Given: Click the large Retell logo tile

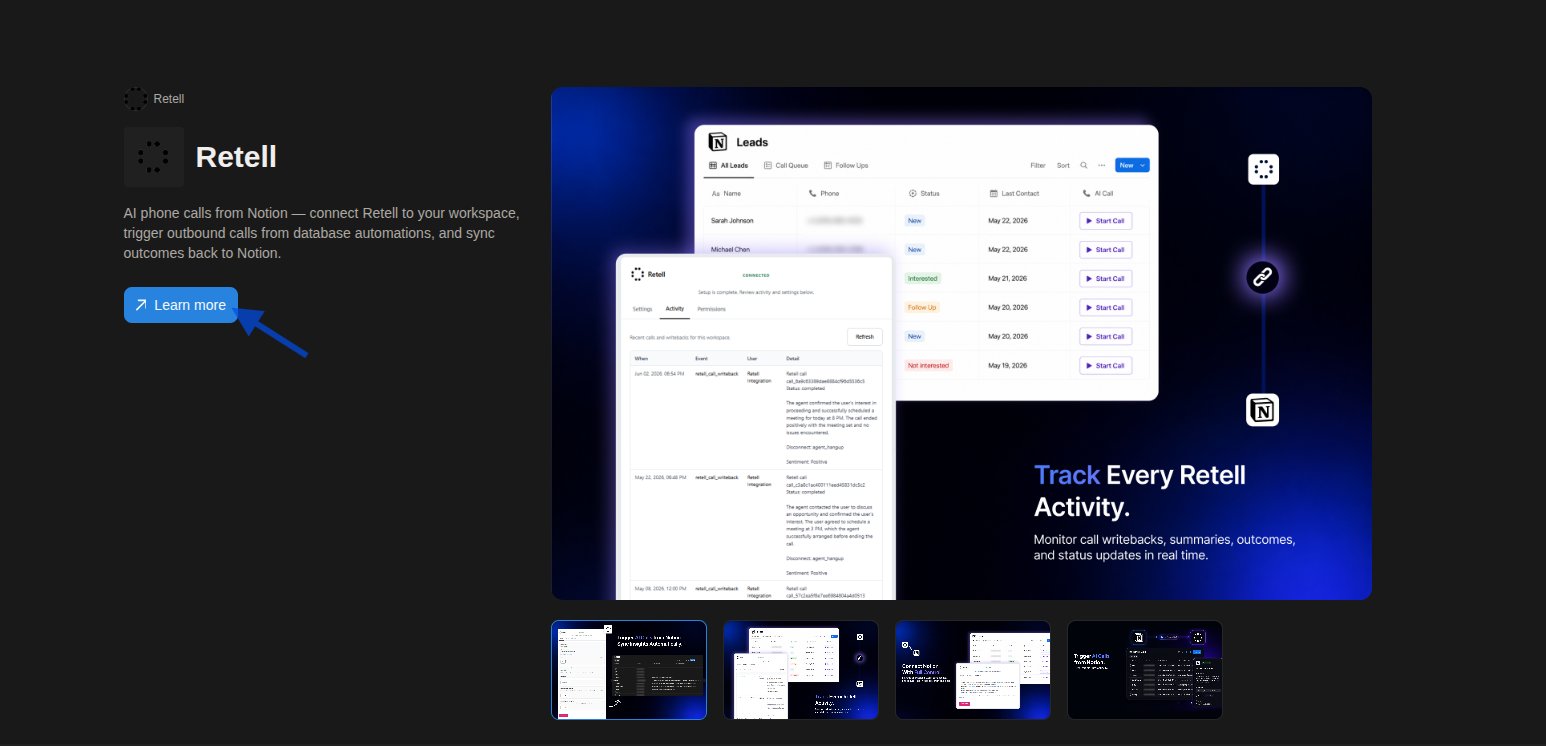Looking at the screenshot, I should click(154, 157).
